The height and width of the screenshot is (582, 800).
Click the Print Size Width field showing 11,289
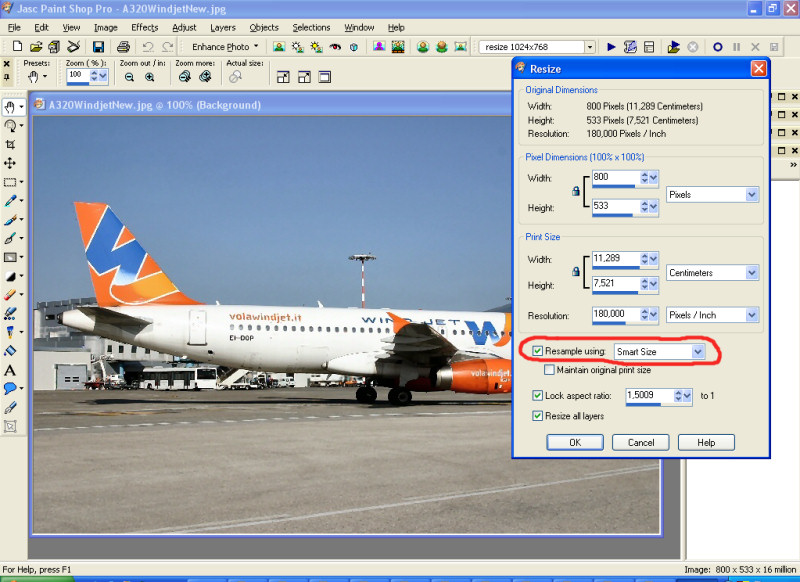(615, 259)
